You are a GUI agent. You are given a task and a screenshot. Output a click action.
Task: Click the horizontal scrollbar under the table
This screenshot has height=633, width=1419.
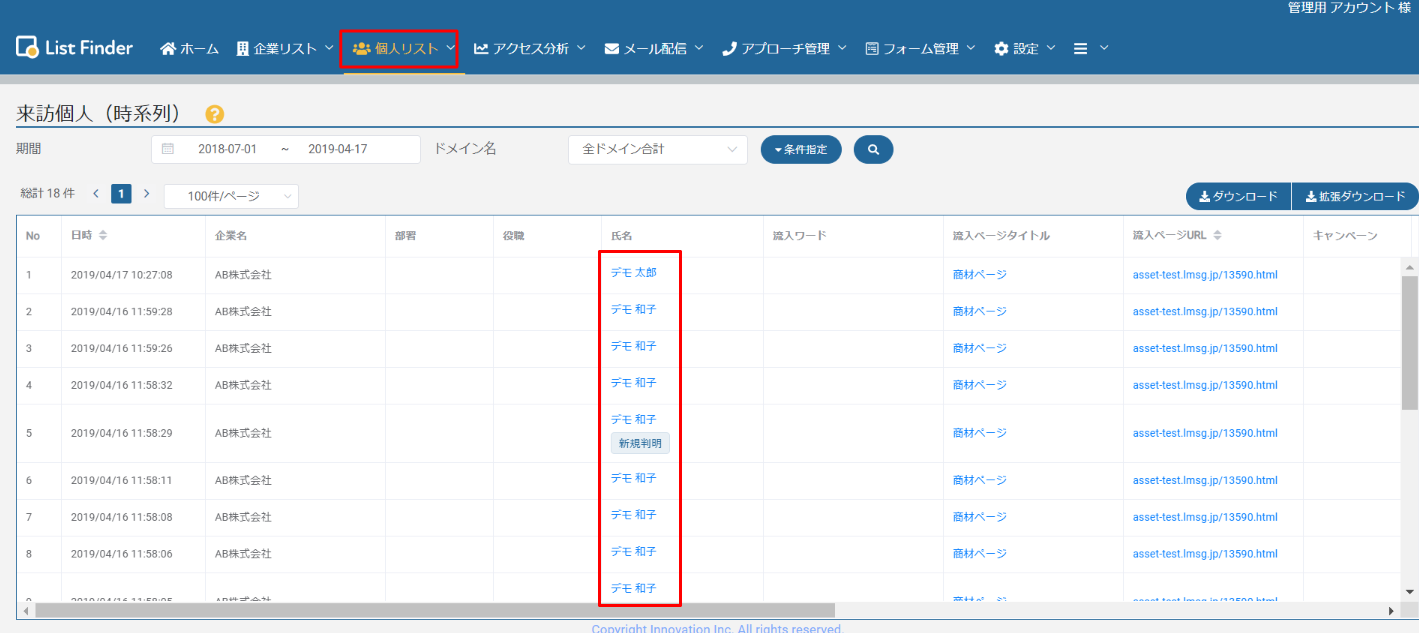(x=435, y=610)
